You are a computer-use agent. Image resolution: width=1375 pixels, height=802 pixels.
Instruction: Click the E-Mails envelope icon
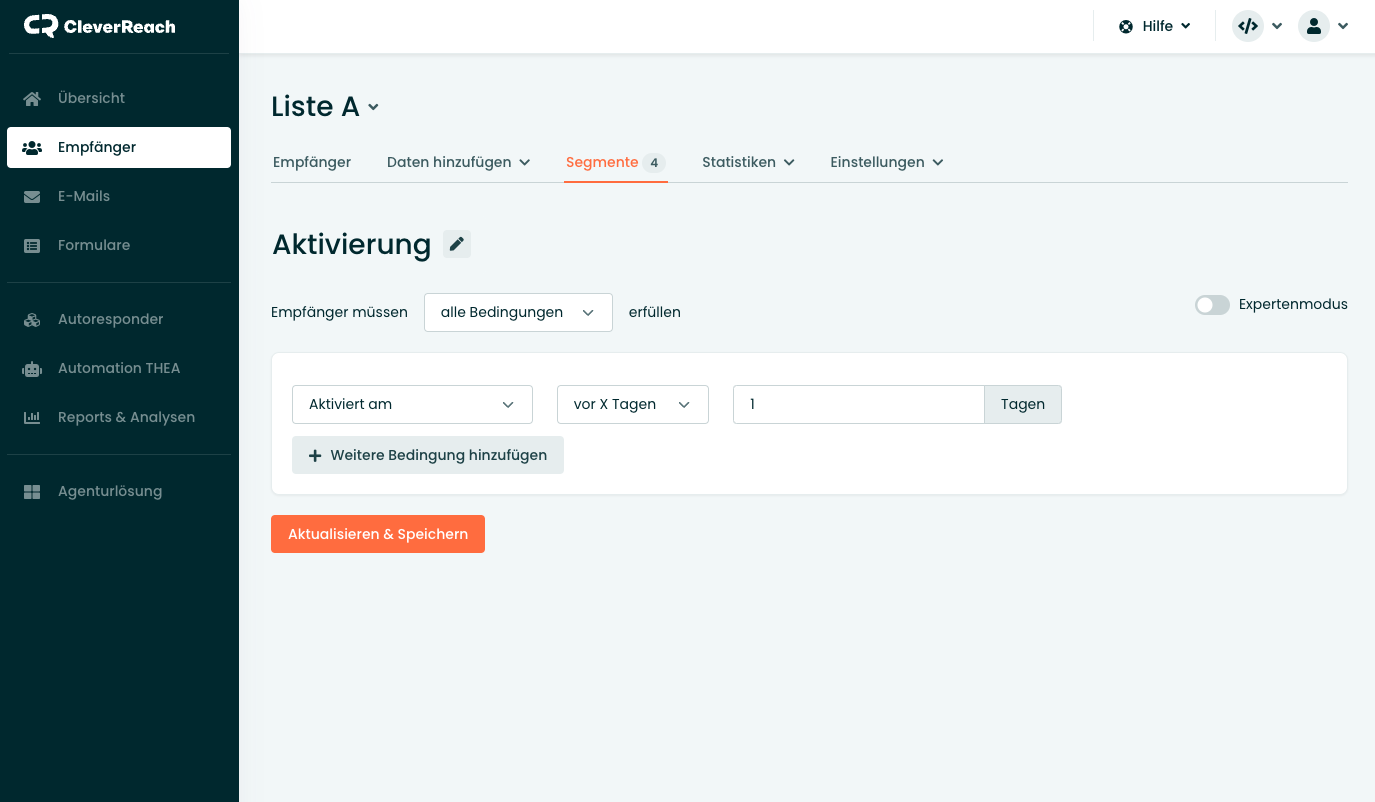(32, 196)
